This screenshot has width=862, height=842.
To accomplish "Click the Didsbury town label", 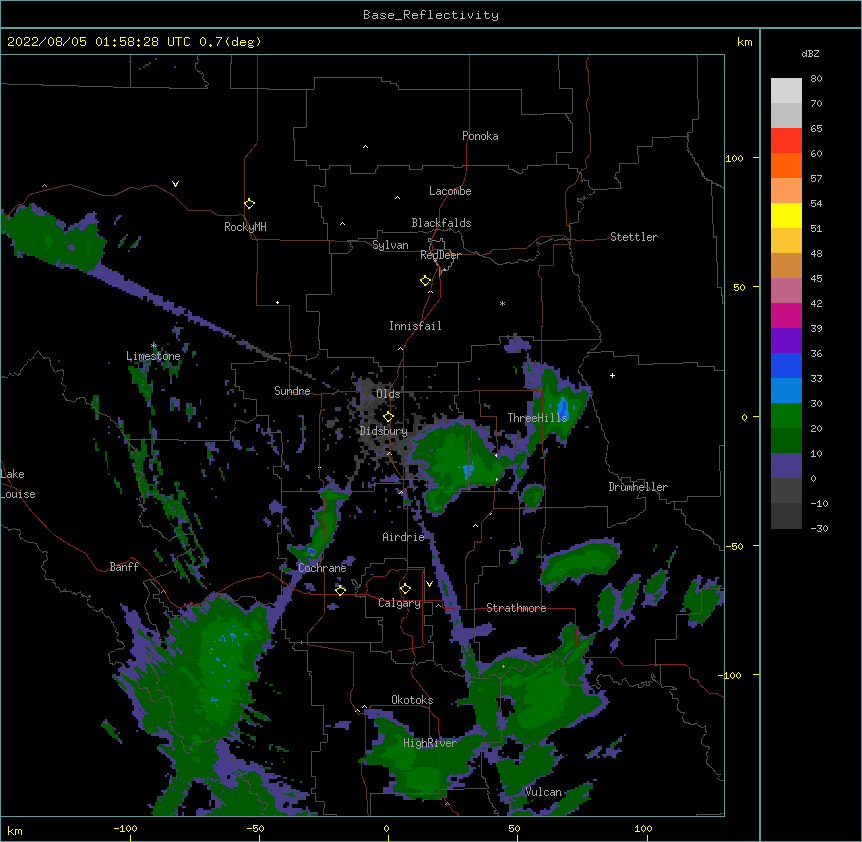I will [x=384, y=431].
